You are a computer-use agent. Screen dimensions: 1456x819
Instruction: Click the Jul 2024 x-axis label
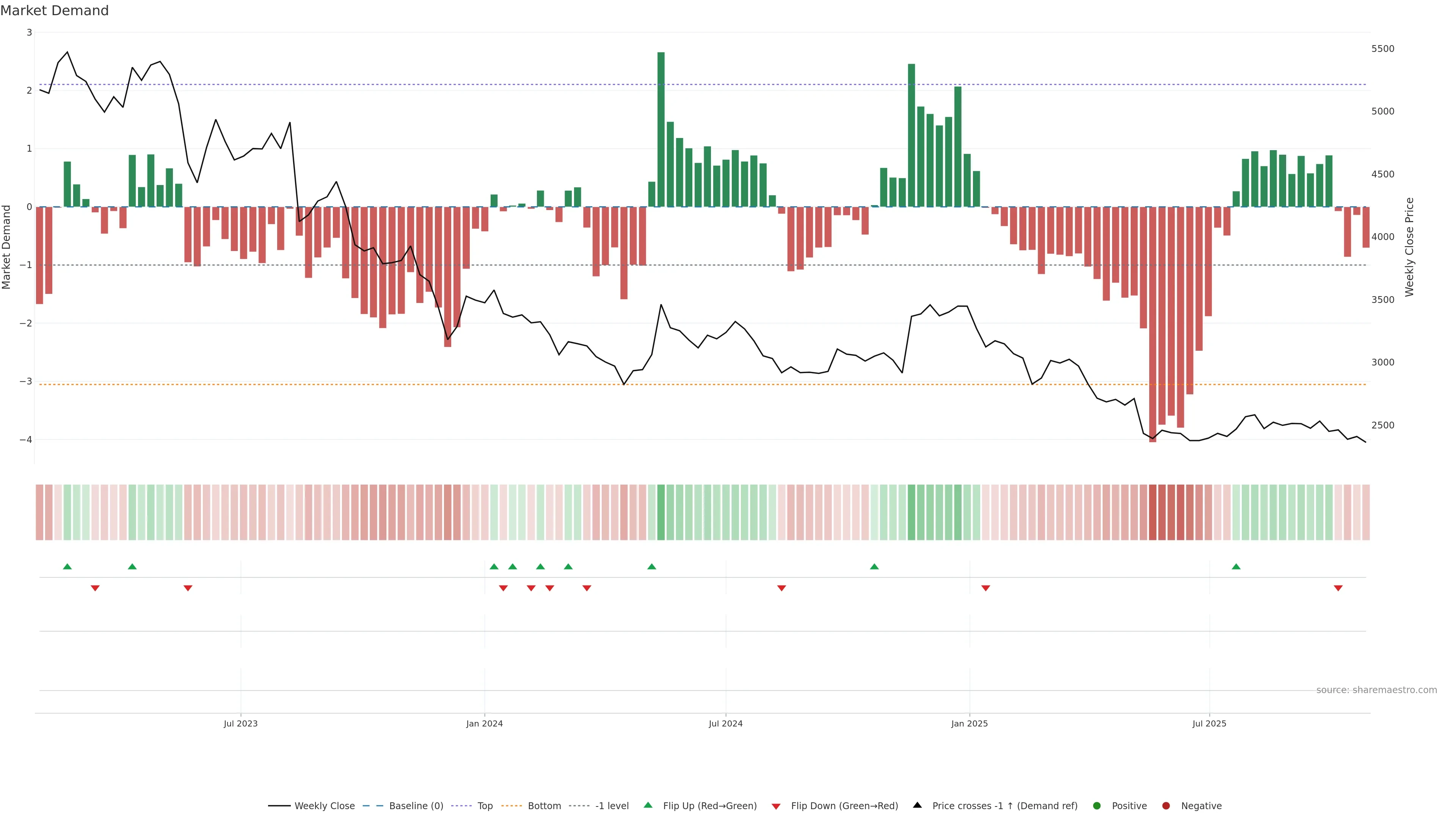click(726, 723)
